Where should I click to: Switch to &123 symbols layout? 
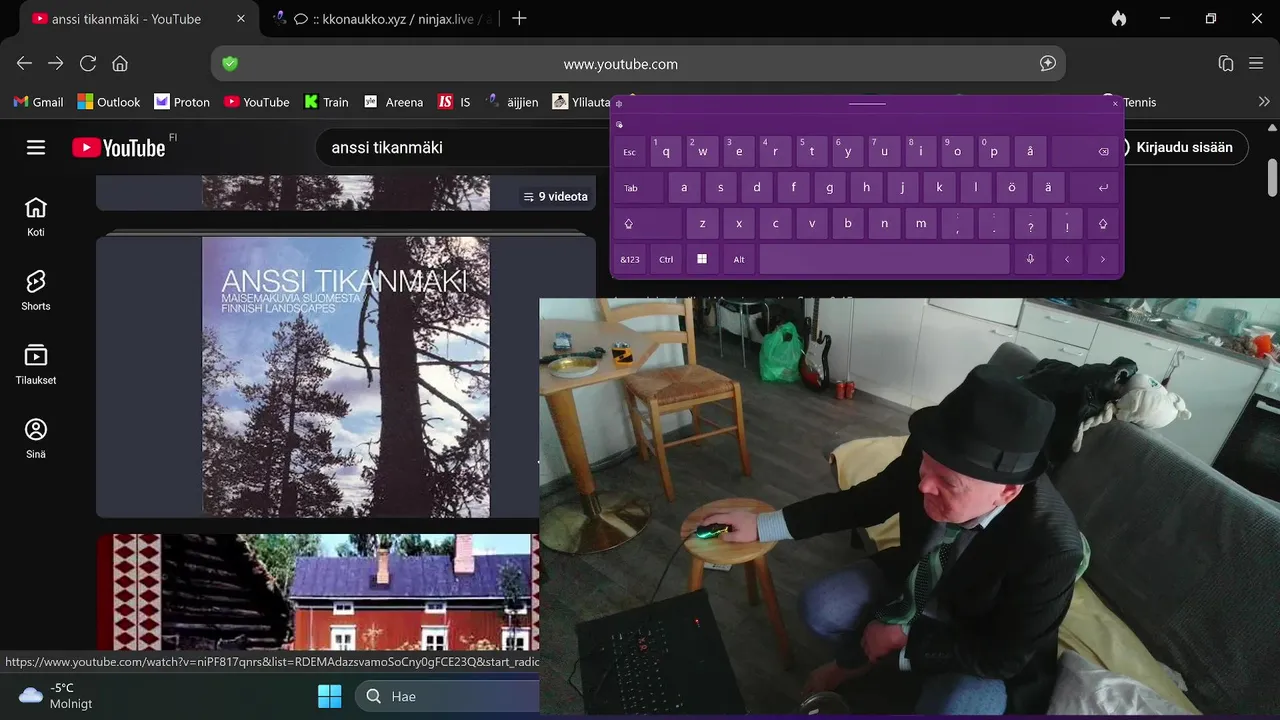tap(630, 259)
